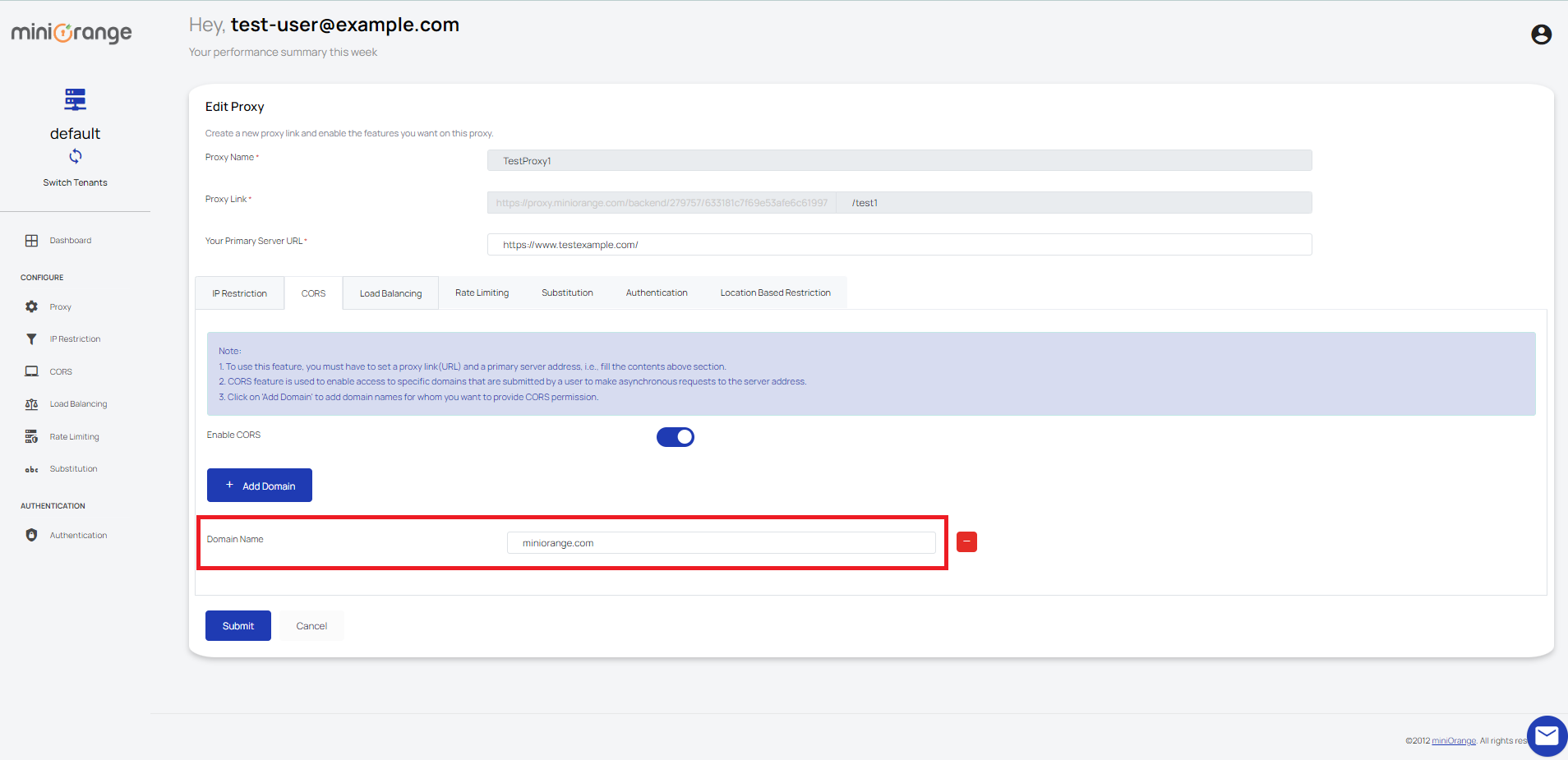Click the Proxy gear icon in sidebar
The width and height of the screenshot is (1568, 760).
coord(31,306)
